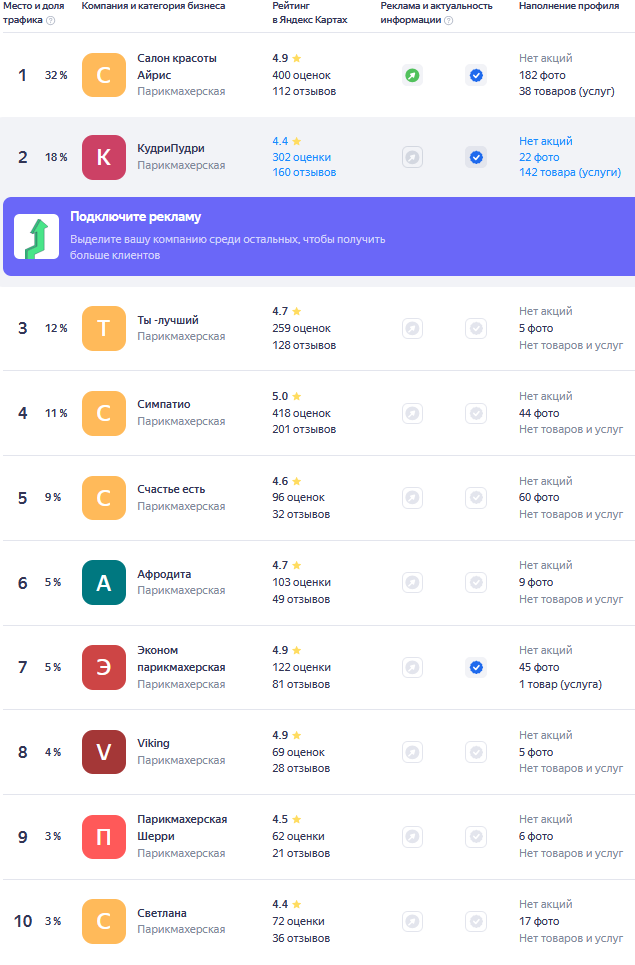Open the КудриПудри company avatar
Image resolution: width=635 pixels, height=965 pixels.
[104, 157]
